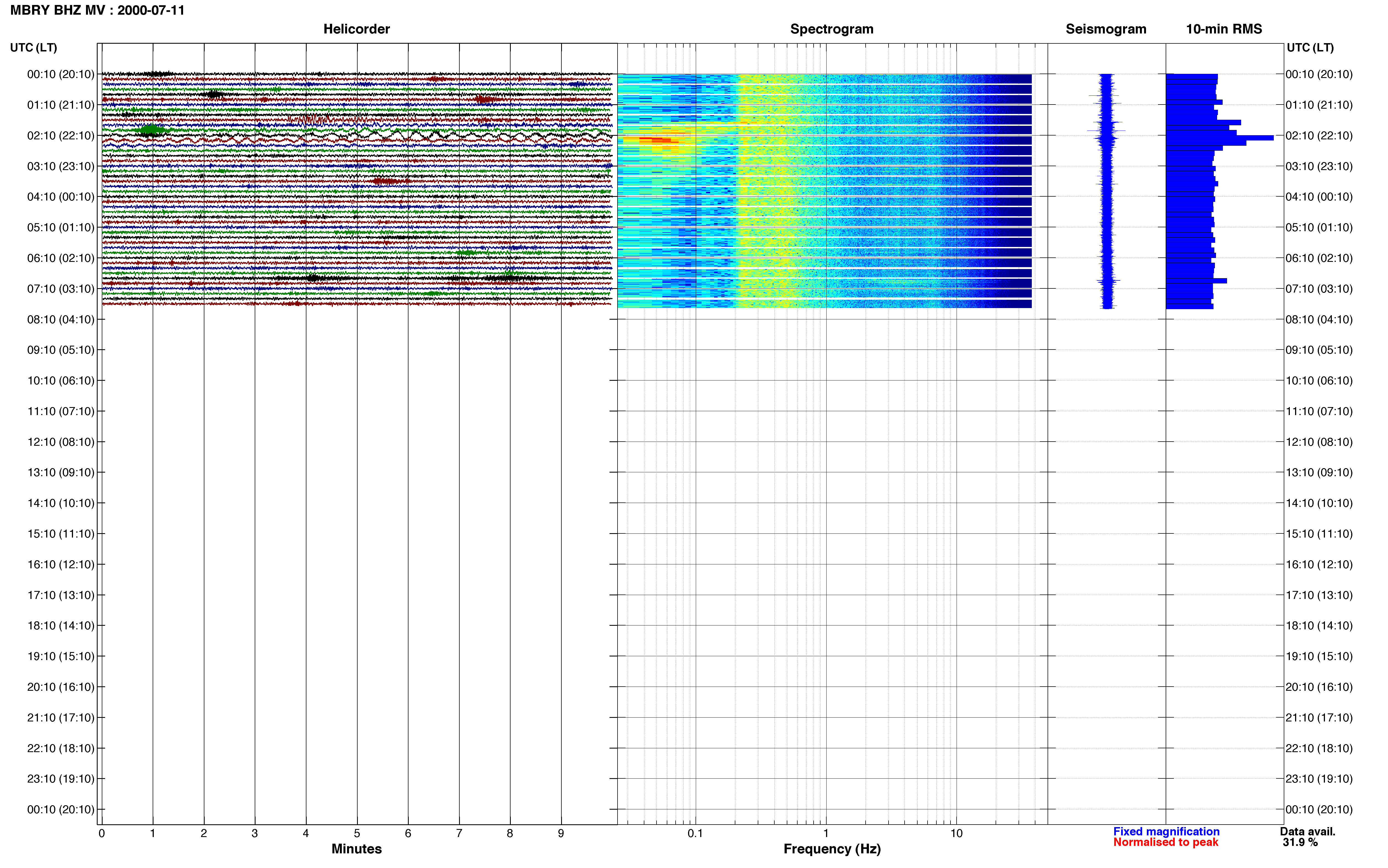
Task: Click the Minutes axis label
Action: click(x=356, y=849)
